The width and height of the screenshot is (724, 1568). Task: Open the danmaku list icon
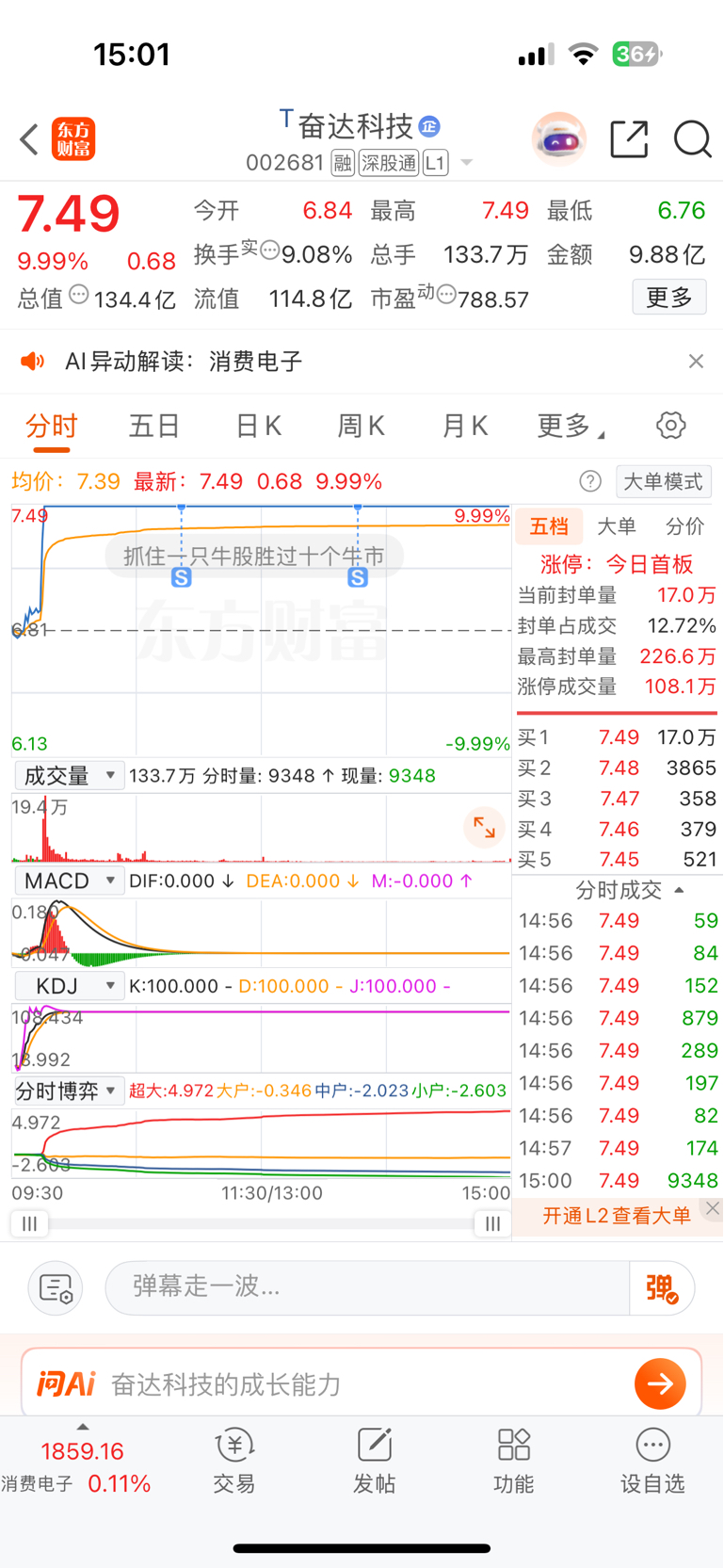pos(56,1288)
